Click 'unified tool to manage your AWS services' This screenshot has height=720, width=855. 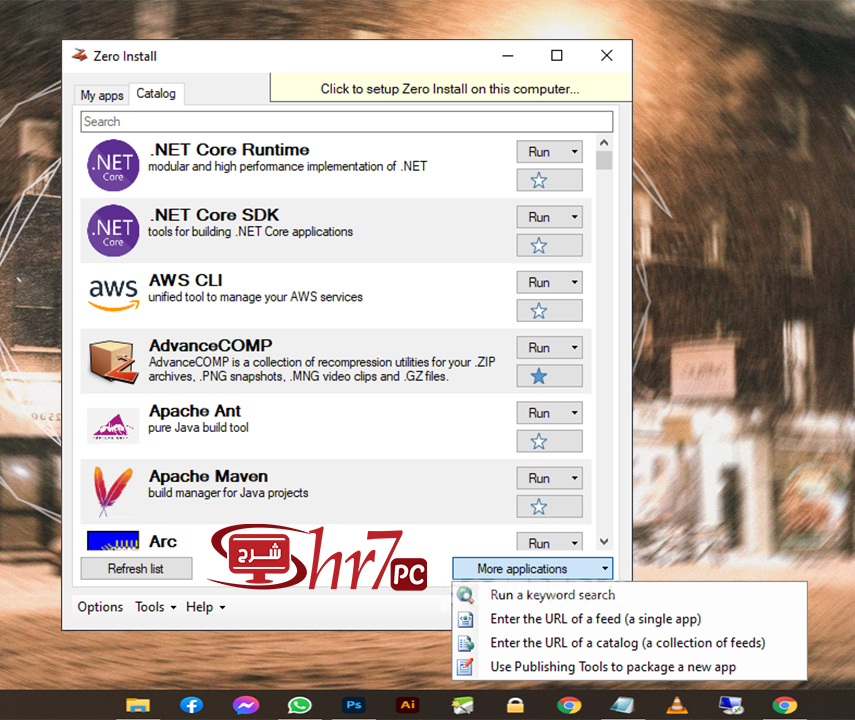255,297
